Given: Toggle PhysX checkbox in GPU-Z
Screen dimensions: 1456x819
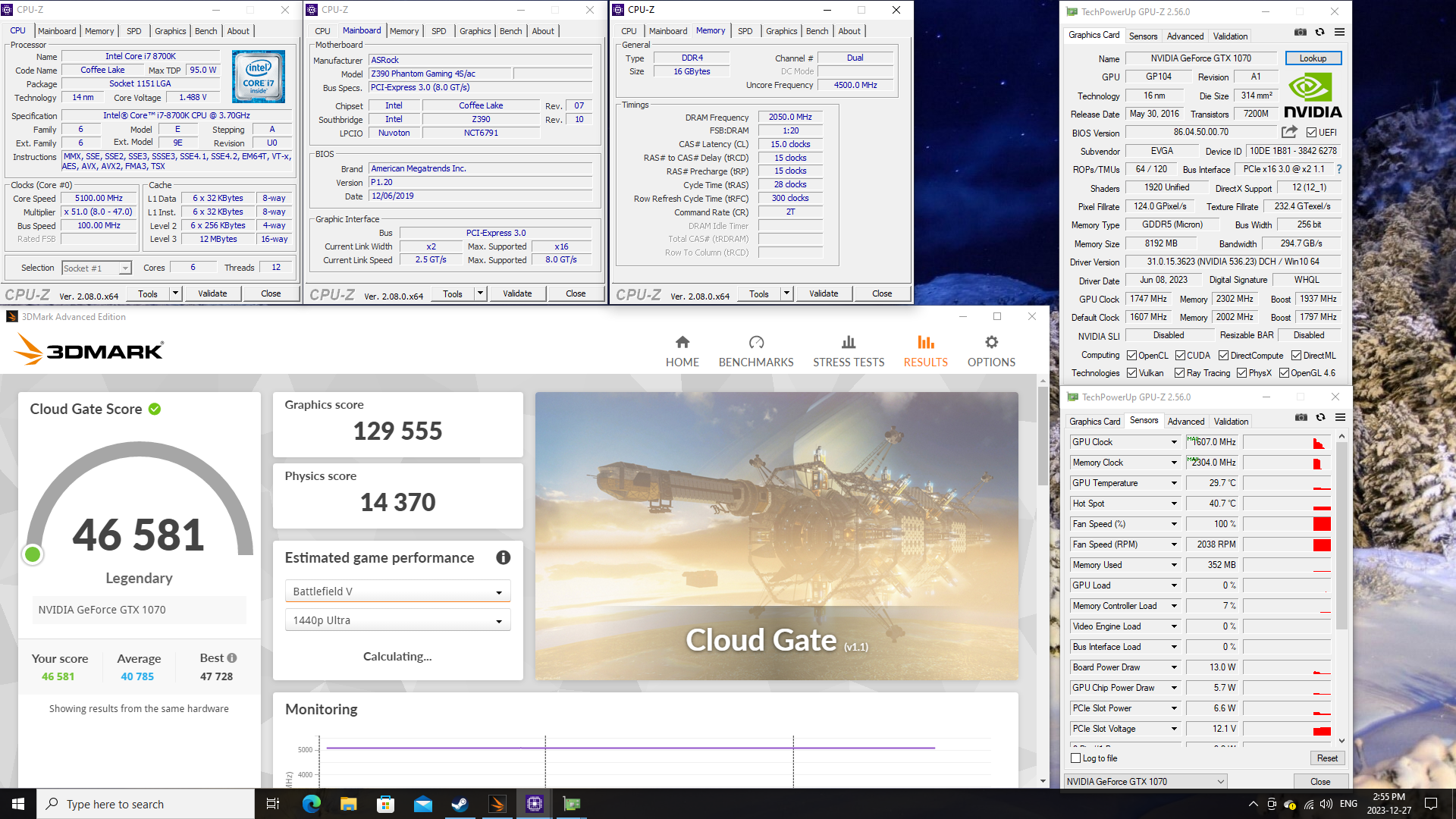Looking at the screenshot, I should 1241,373.
